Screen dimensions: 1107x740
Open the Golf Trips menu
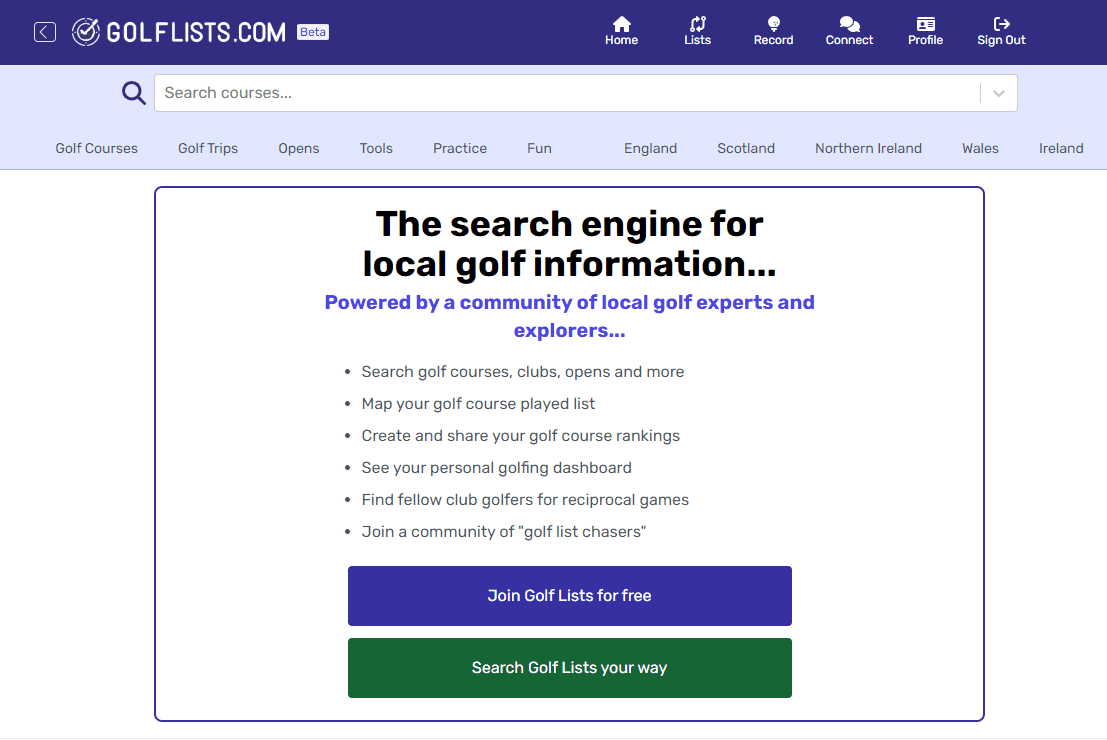(208, 148)
